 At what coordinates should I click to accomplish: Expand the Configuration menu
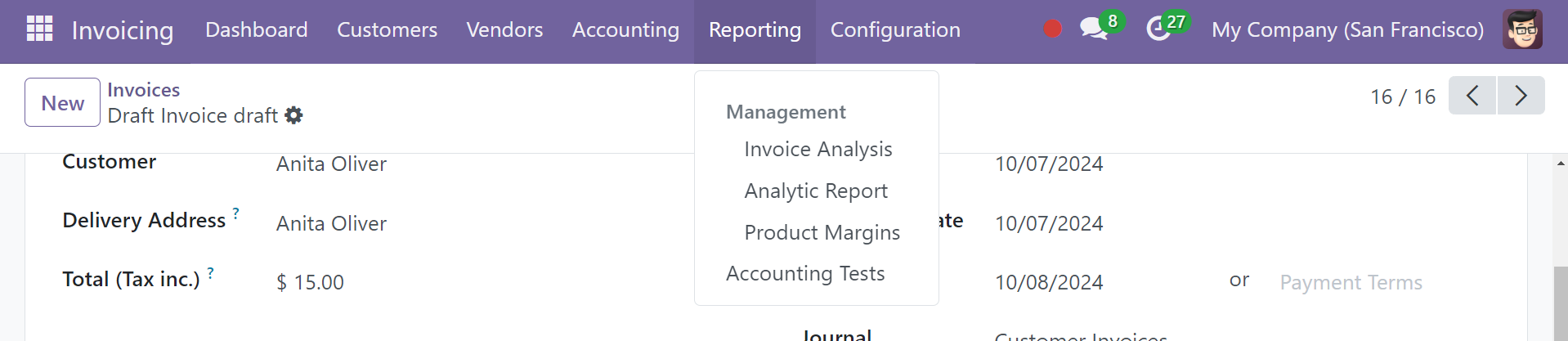coord(895,30)
